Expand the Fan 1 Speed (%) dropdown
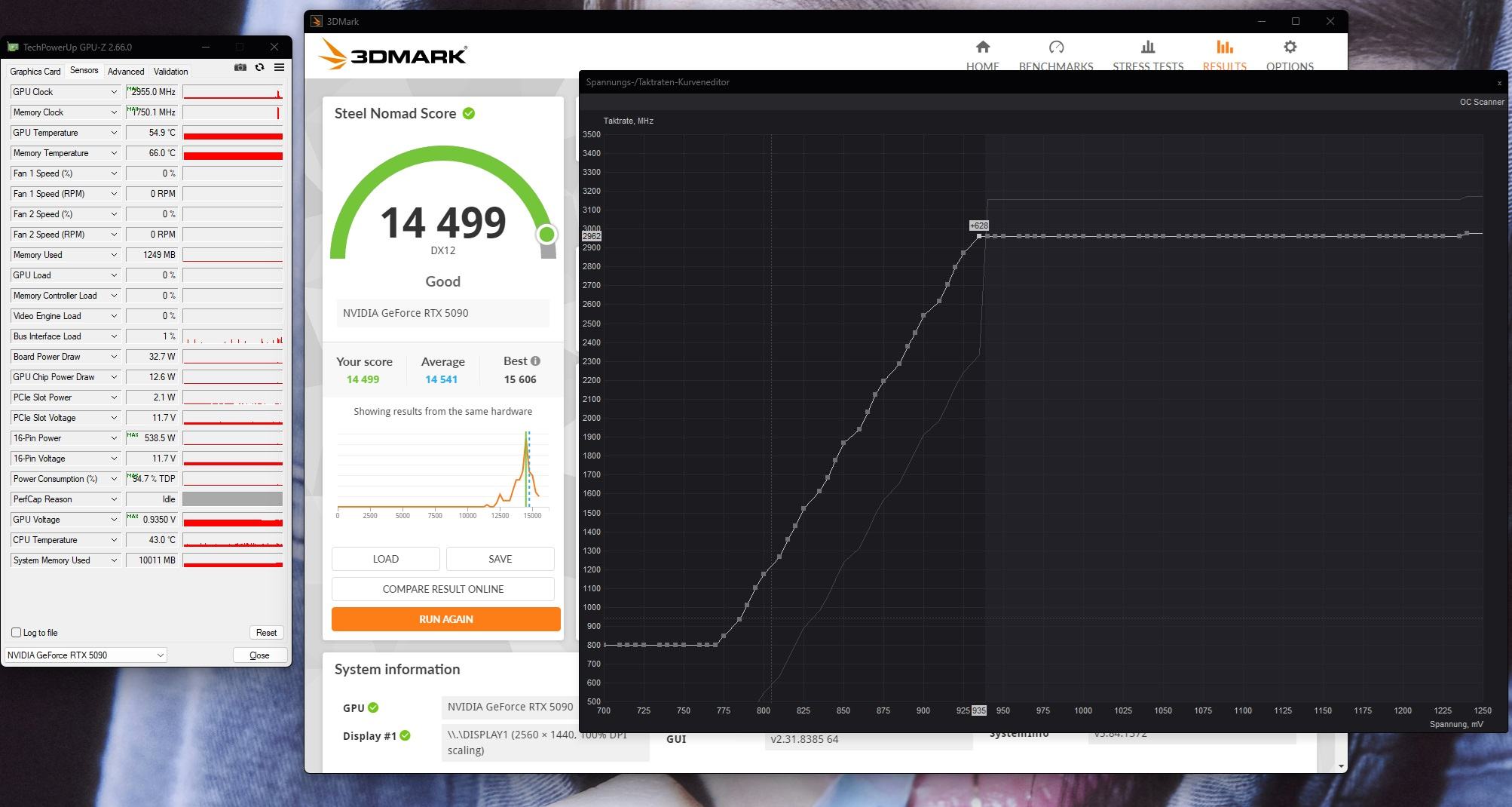The width and height of the screenshot is (1512, 807). point(114,173)
